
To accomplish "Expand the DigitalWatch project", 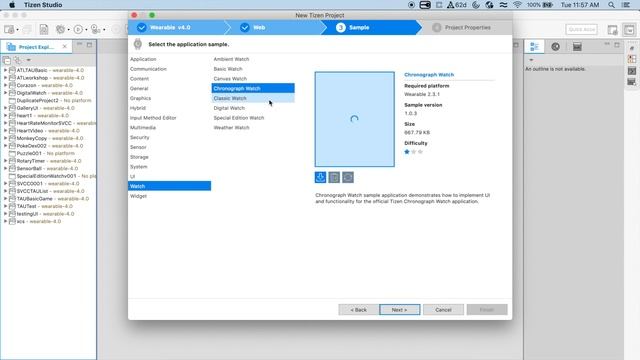I will 5,93.
